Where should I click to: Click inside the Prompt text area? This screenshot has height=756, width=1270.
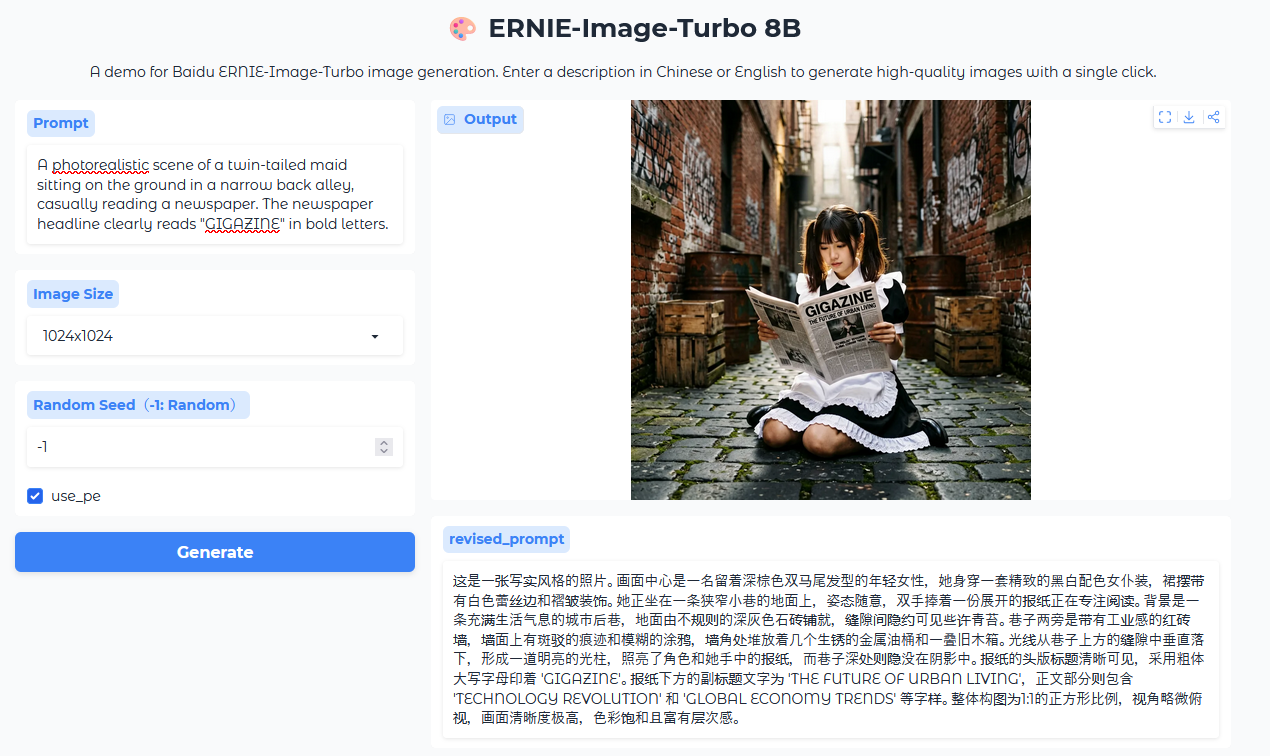(214, 194)
